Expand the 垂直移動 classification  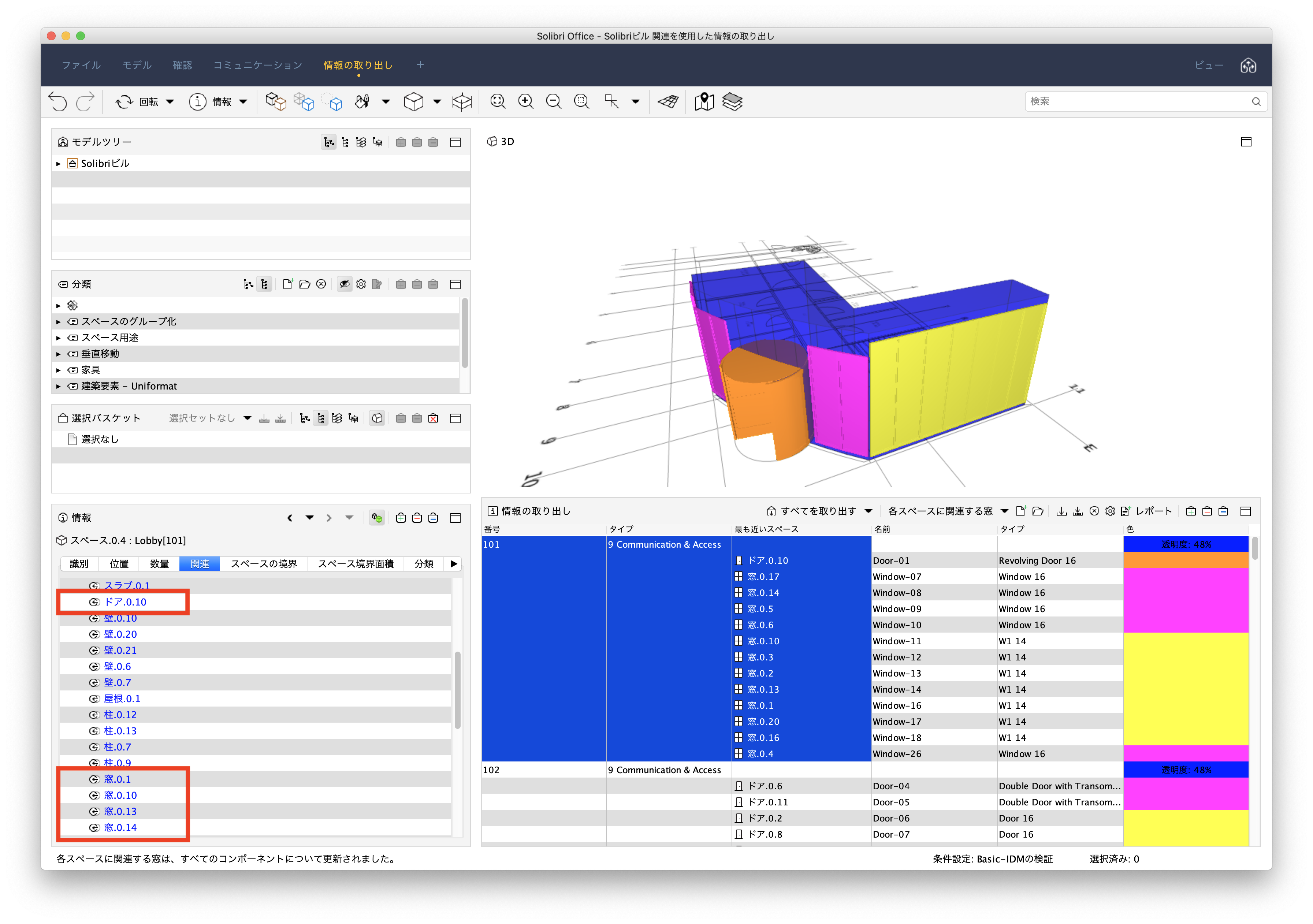point(58,354)
